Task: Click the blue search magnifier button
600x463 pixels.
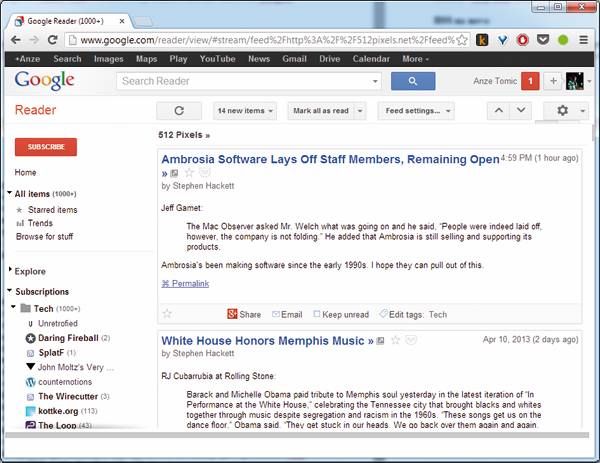Action: click(x=413, y=81)
